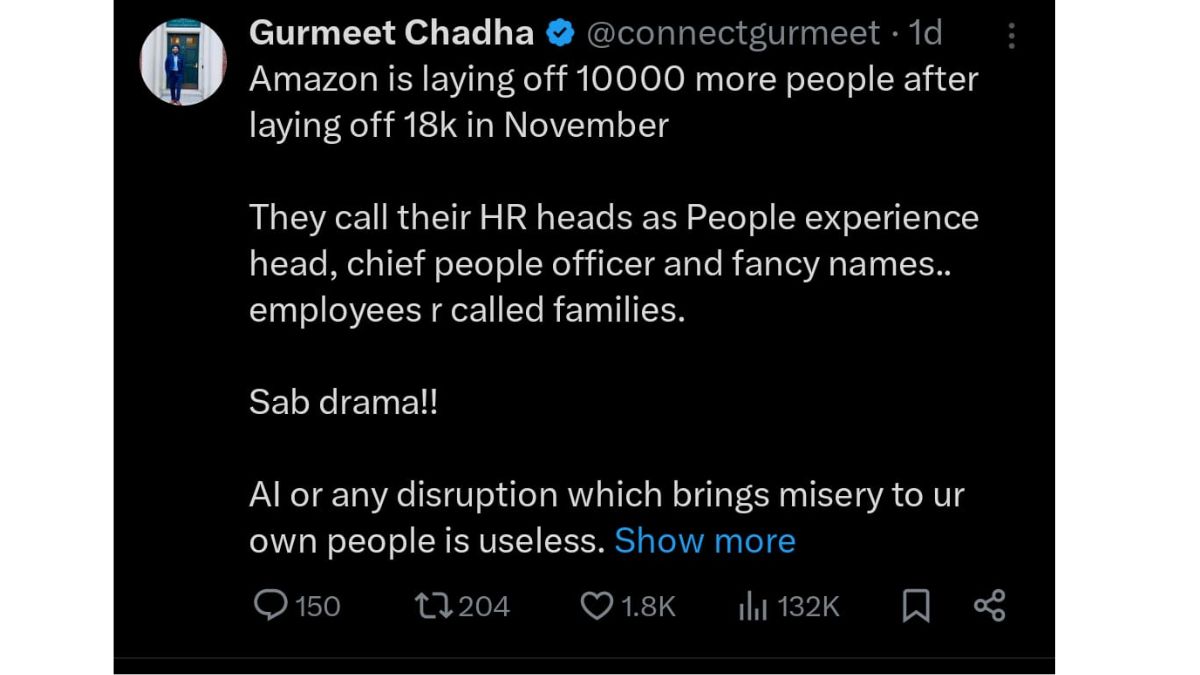Screen dimensions: 1200x675
Task: Bookmark this tweet
Action: (916, 605)
